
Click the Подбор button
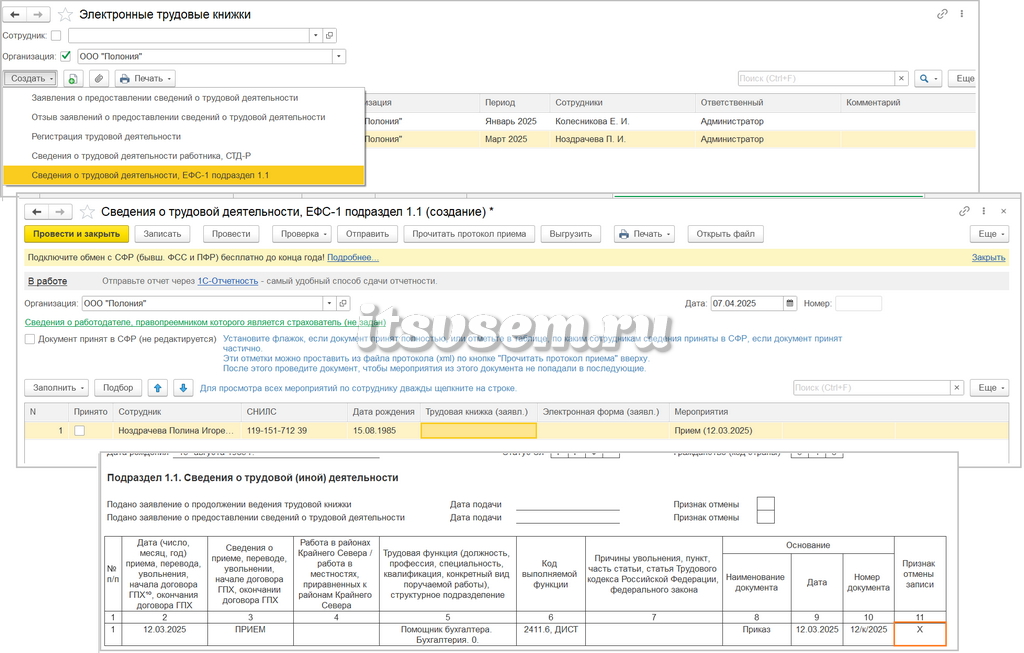[x=118, y=388]
